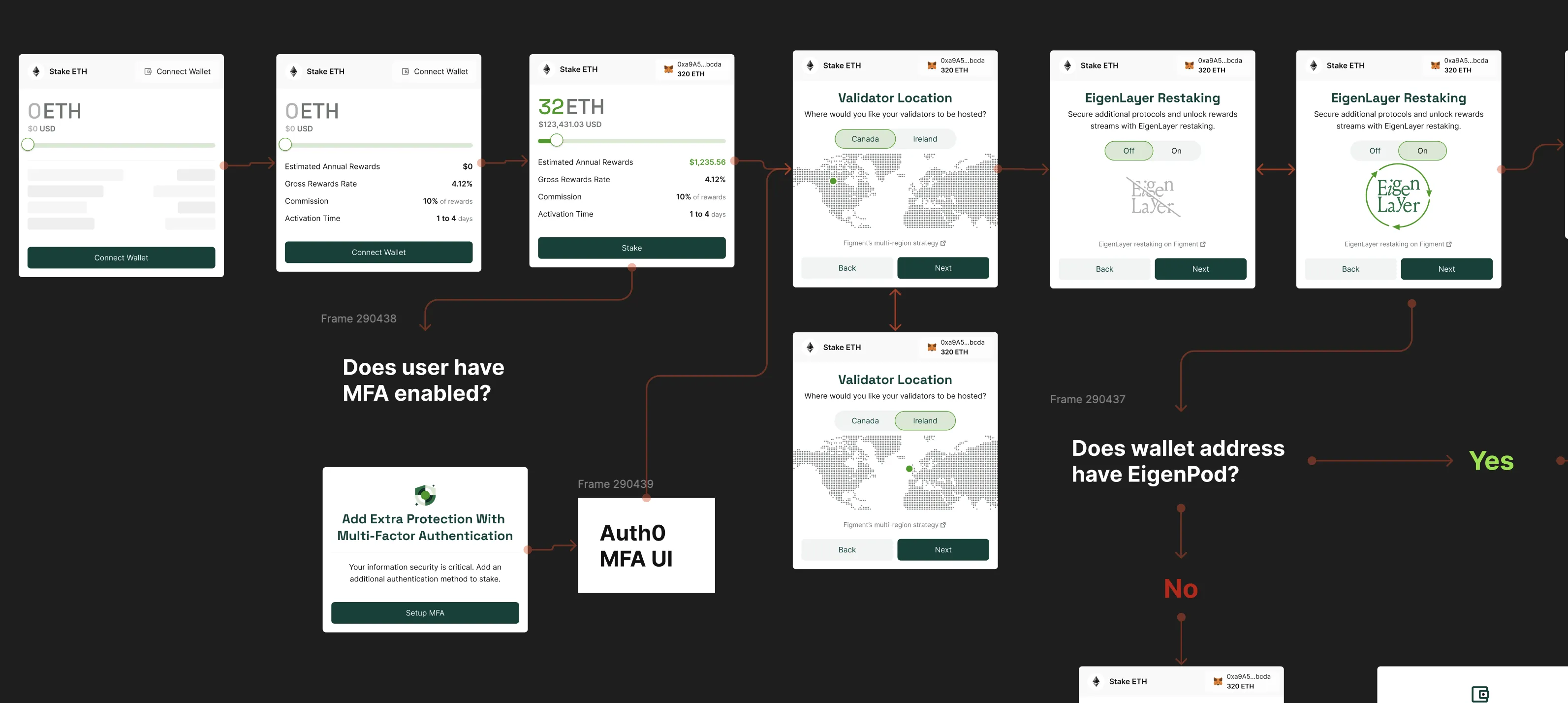Click the crossed-out grey EigenLayer logo

click(1152, 196)
